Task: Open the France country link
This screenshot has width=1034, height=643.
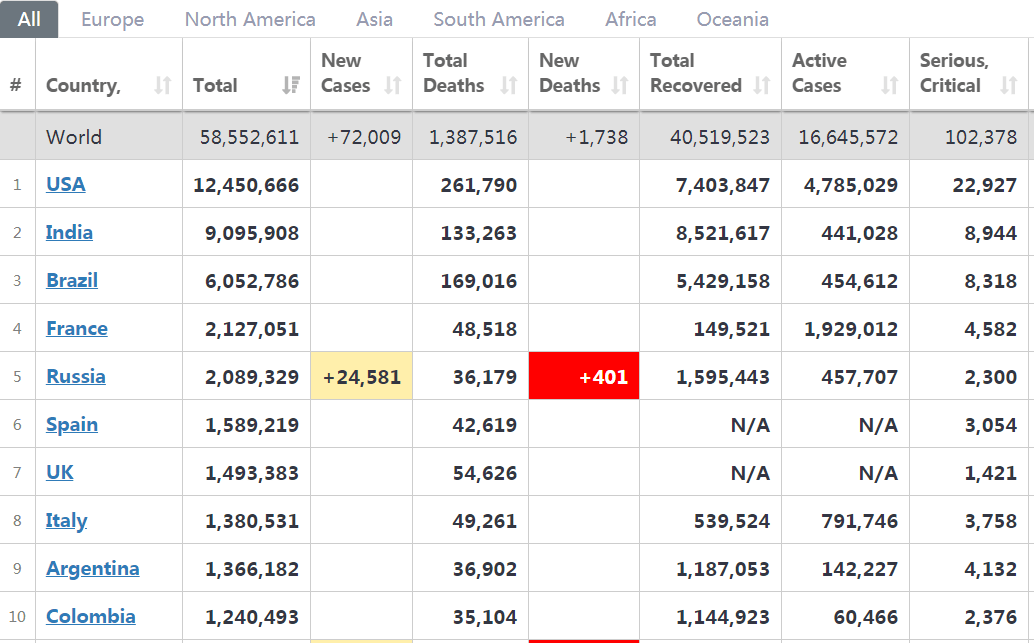Action: pos(76,328)
